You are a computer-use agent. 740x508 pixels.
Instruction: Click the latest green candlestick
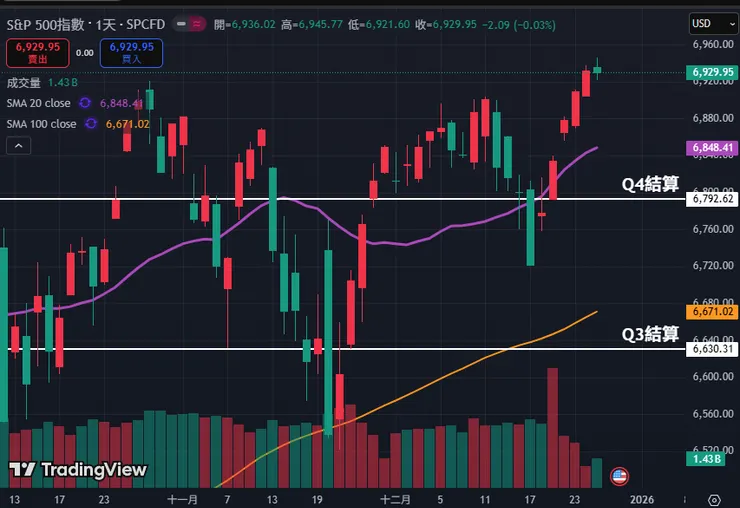[x=597, y=69]
